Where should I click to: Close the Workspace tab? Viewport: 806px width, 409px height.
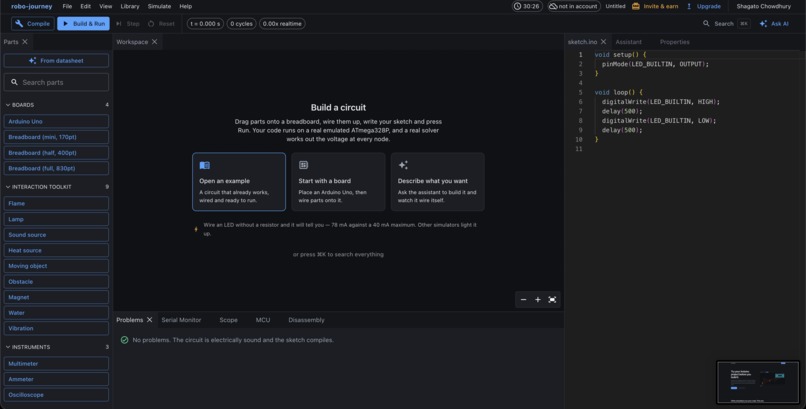[154, 42]
